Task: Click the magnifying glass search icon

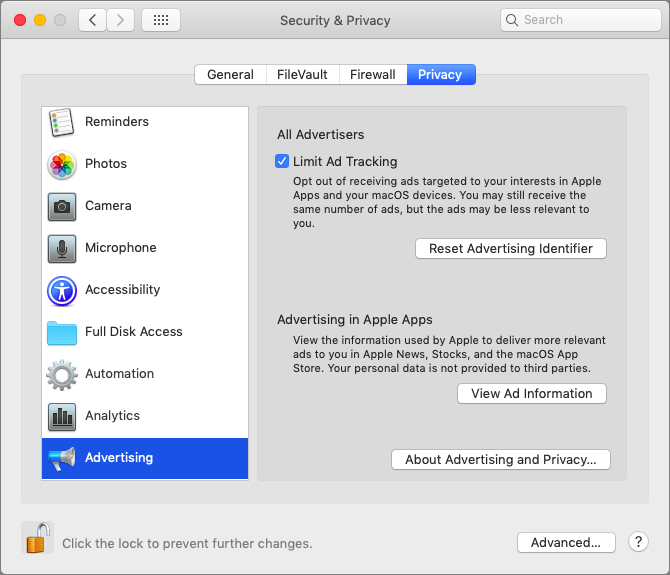Action: click(x=511, y=20)
